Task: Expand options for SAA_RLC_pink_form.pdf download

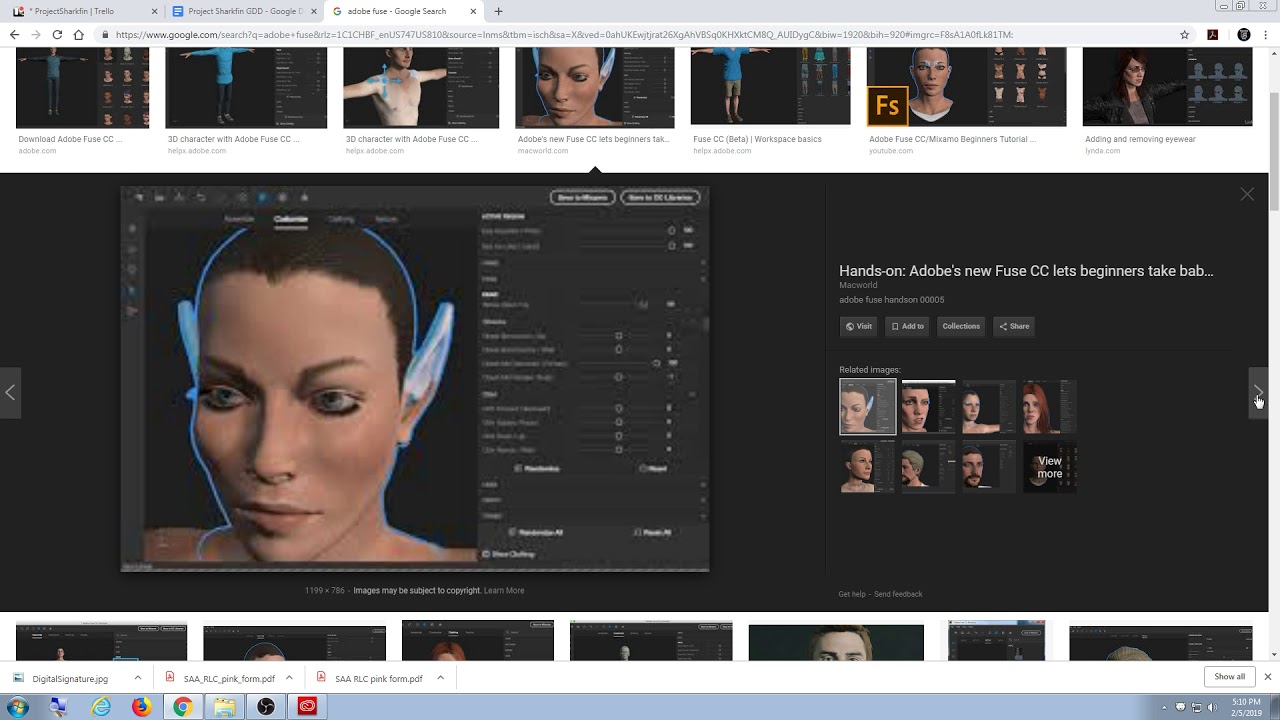Action: pos(289,678)
